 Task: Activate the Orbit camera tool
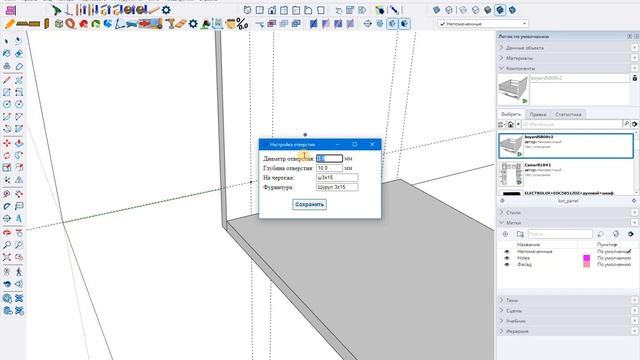(7, 233)
